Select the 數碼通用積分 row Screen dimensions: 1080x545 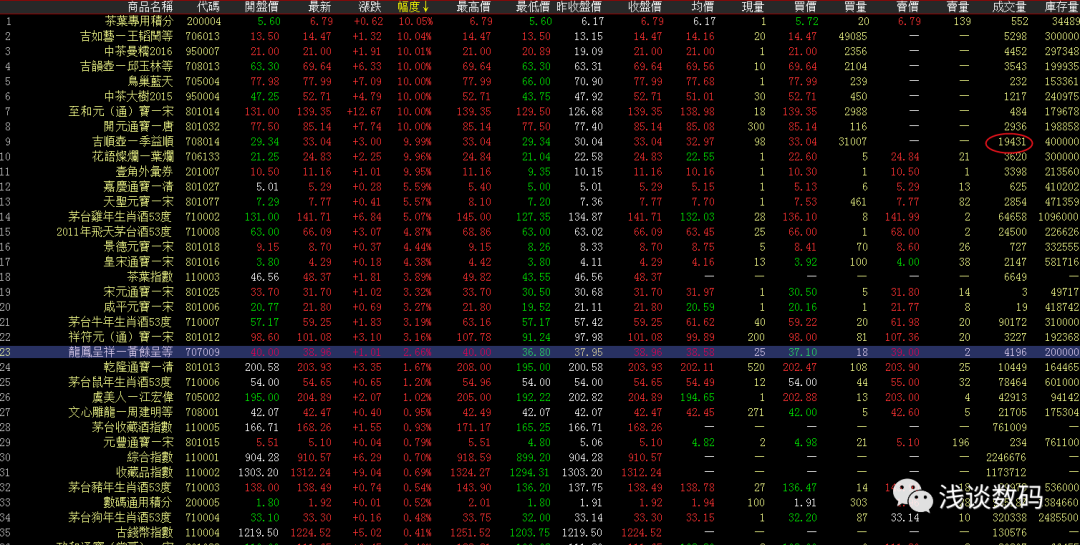click(x=540, y=502)
